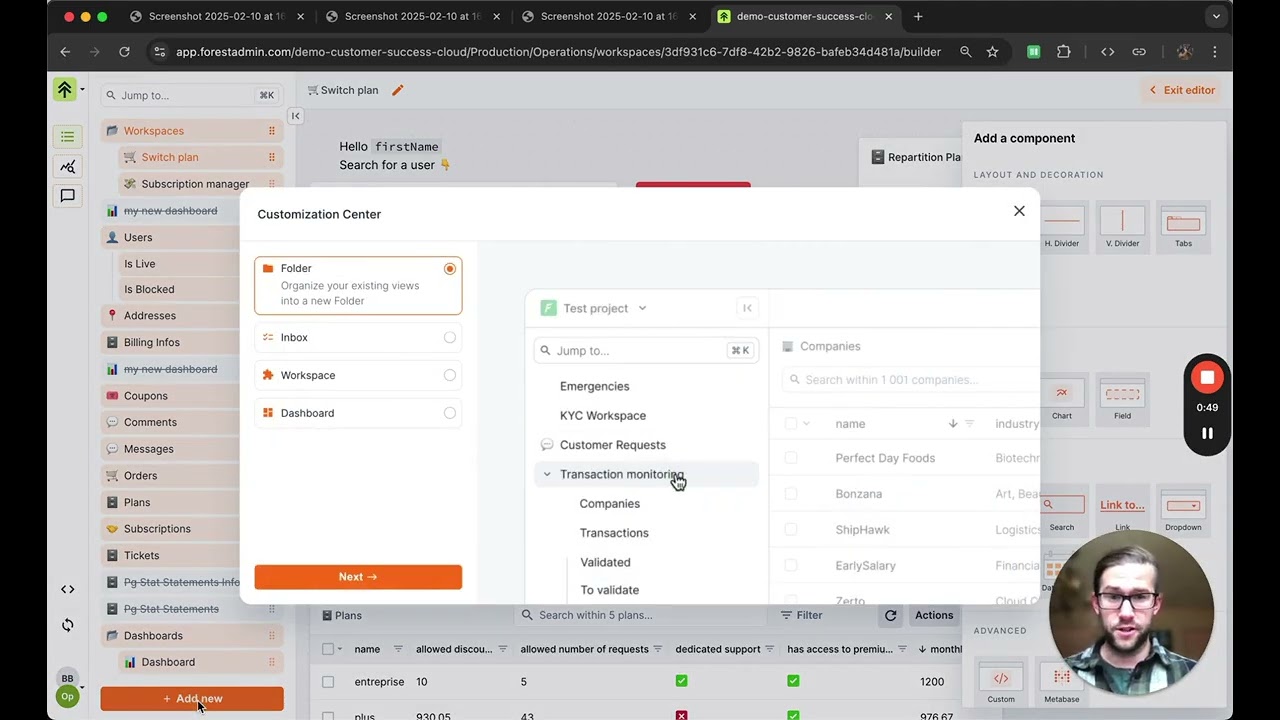This screenshot has width=1280, height=720.
Task: Select the Folder radio option
Action: point(450,269)
